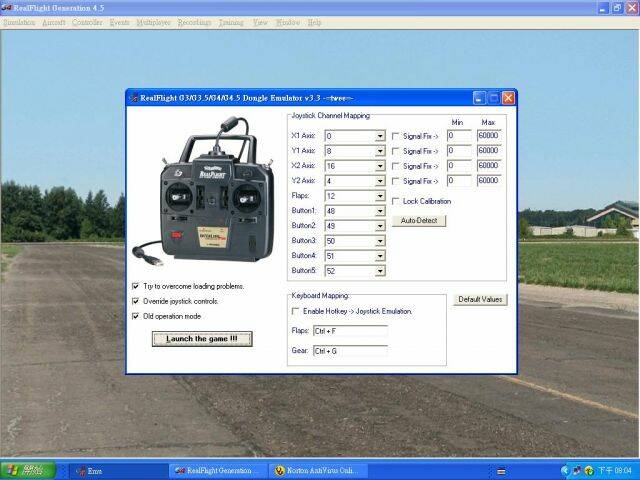Expand the Button4 channel dropdown

pyautogui.click(x=380, y=256)
